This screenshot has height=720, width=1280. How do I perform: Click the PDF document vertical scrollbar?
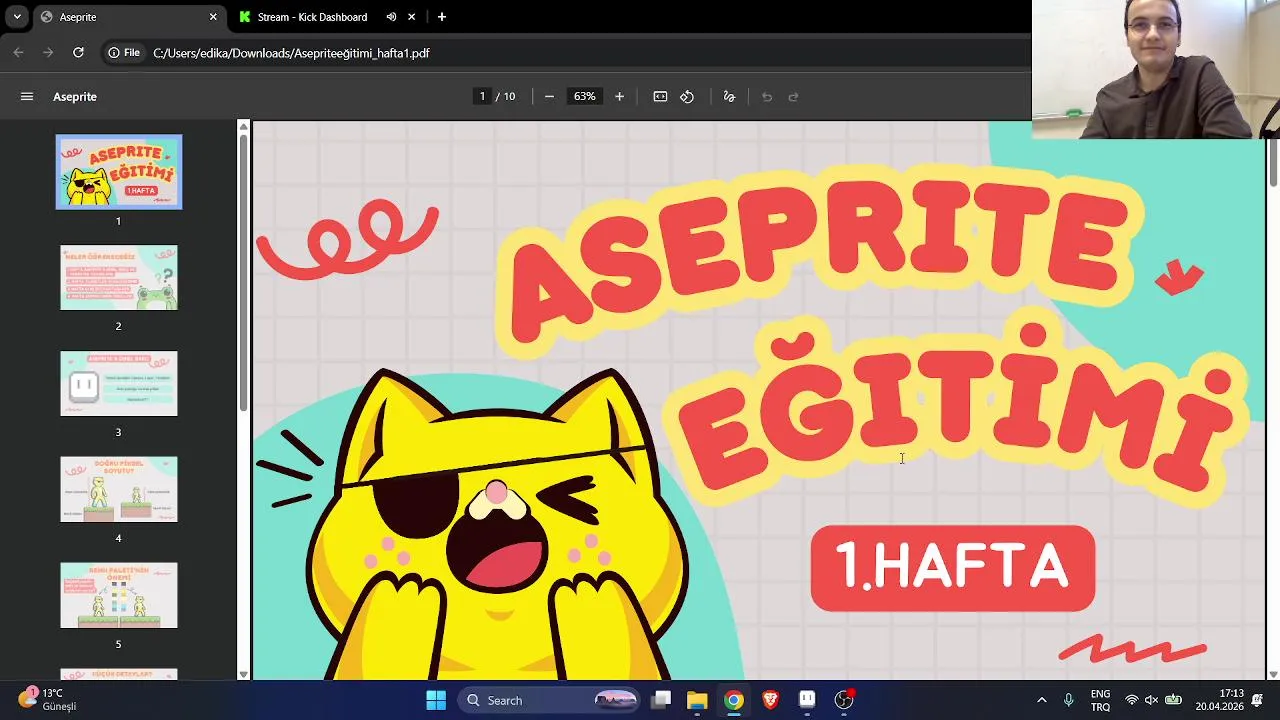point(1273,160)
